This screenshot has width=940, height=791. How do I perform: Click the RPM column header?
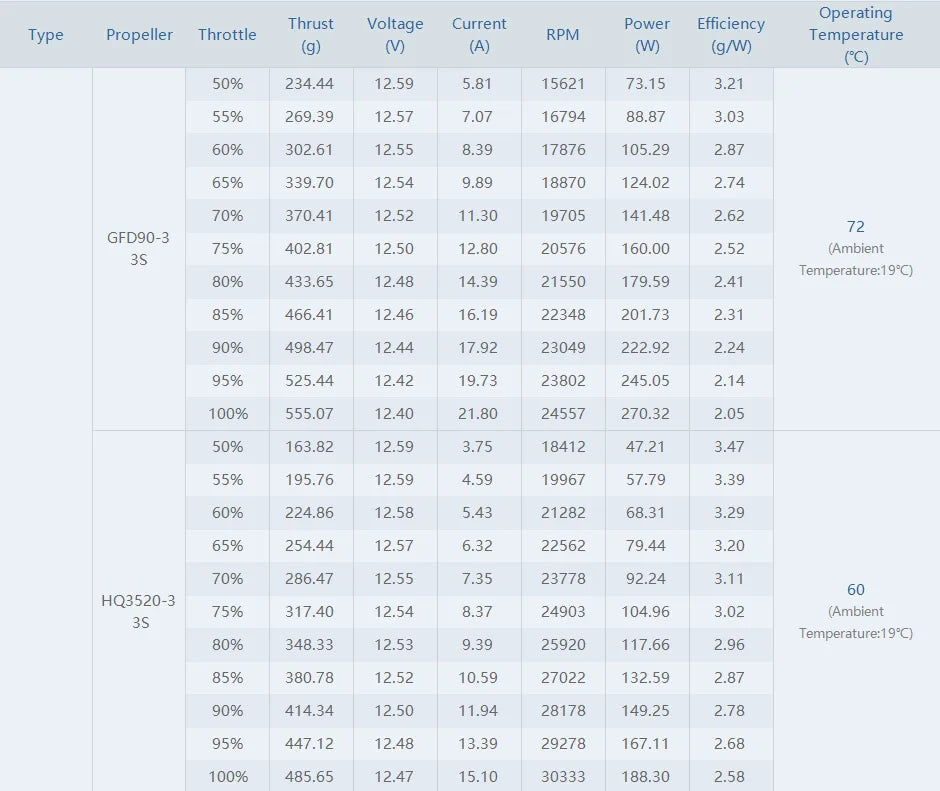(x=562, y=35)
